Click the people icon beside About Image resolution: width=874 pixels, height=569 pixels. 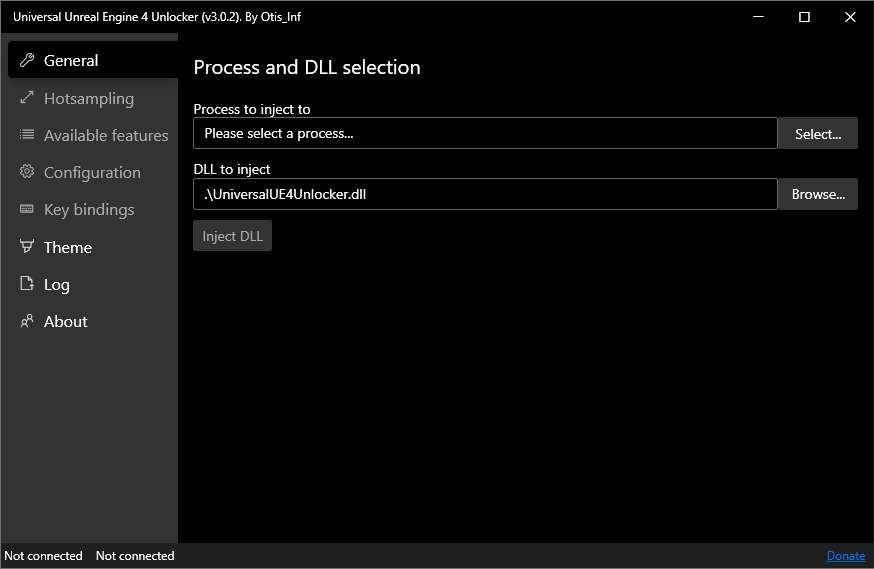click(x=27, y=321)
